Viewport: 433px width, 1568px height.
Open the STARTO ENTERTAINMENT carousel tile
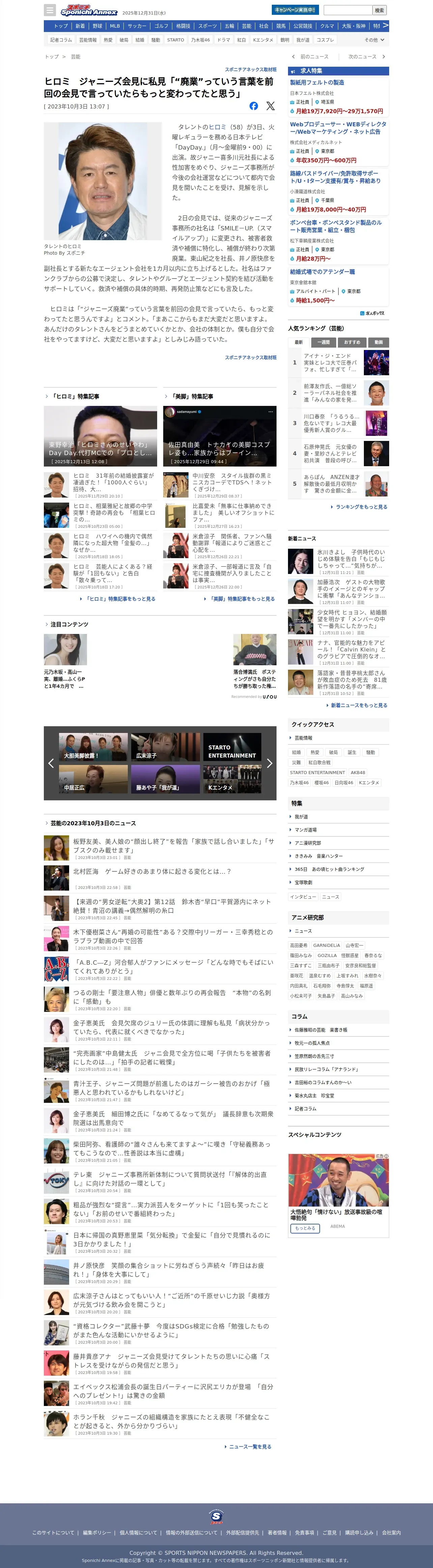point(232,747)
